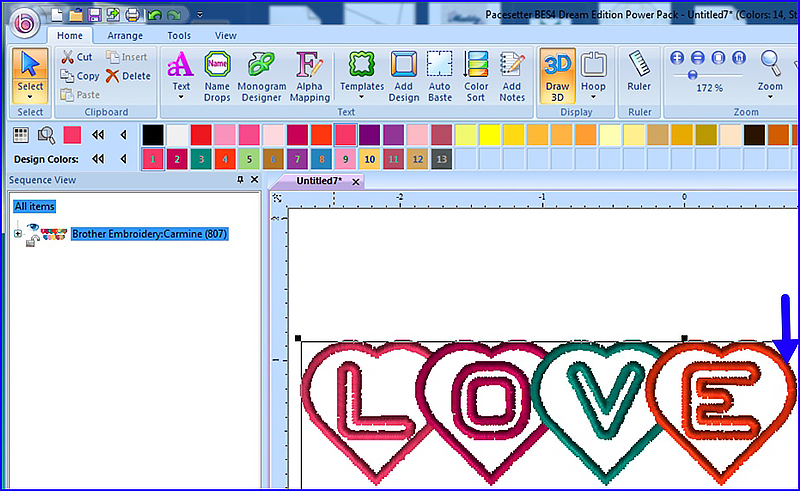Image resolution: width=800 pixels, height=491 pixels.
Task: Click the Add Design icon
Action: pos(404,75)
